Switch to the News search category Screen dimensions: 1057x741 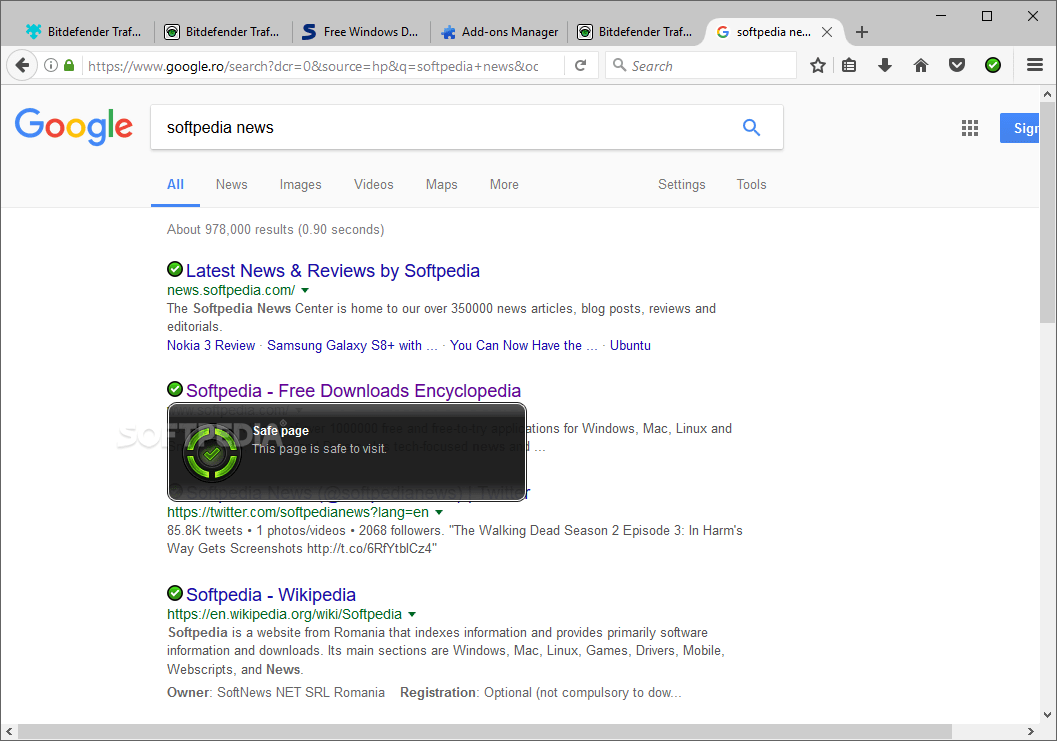[x=231, y=184]
